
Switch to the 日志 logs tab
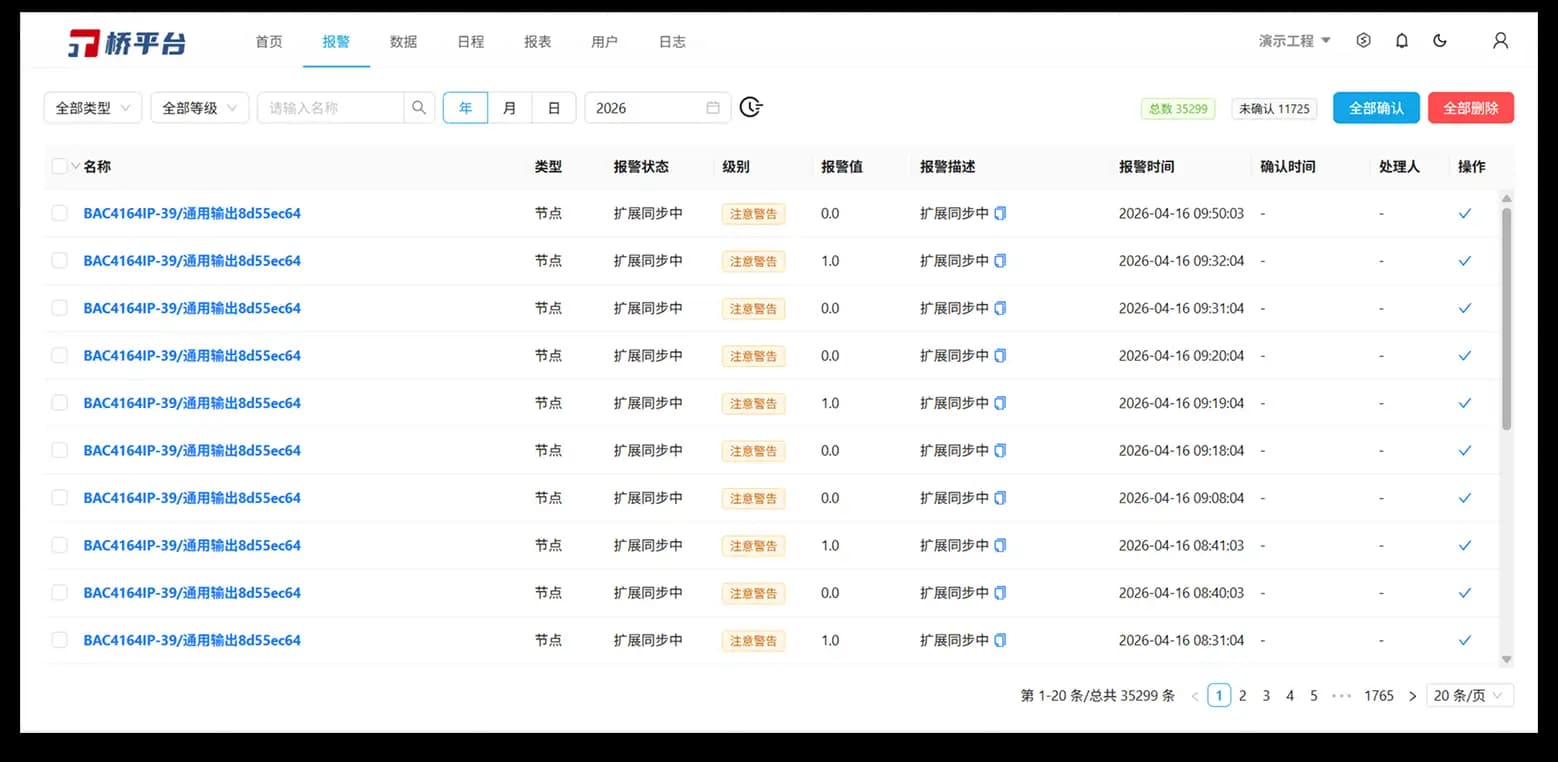(672, 42)
